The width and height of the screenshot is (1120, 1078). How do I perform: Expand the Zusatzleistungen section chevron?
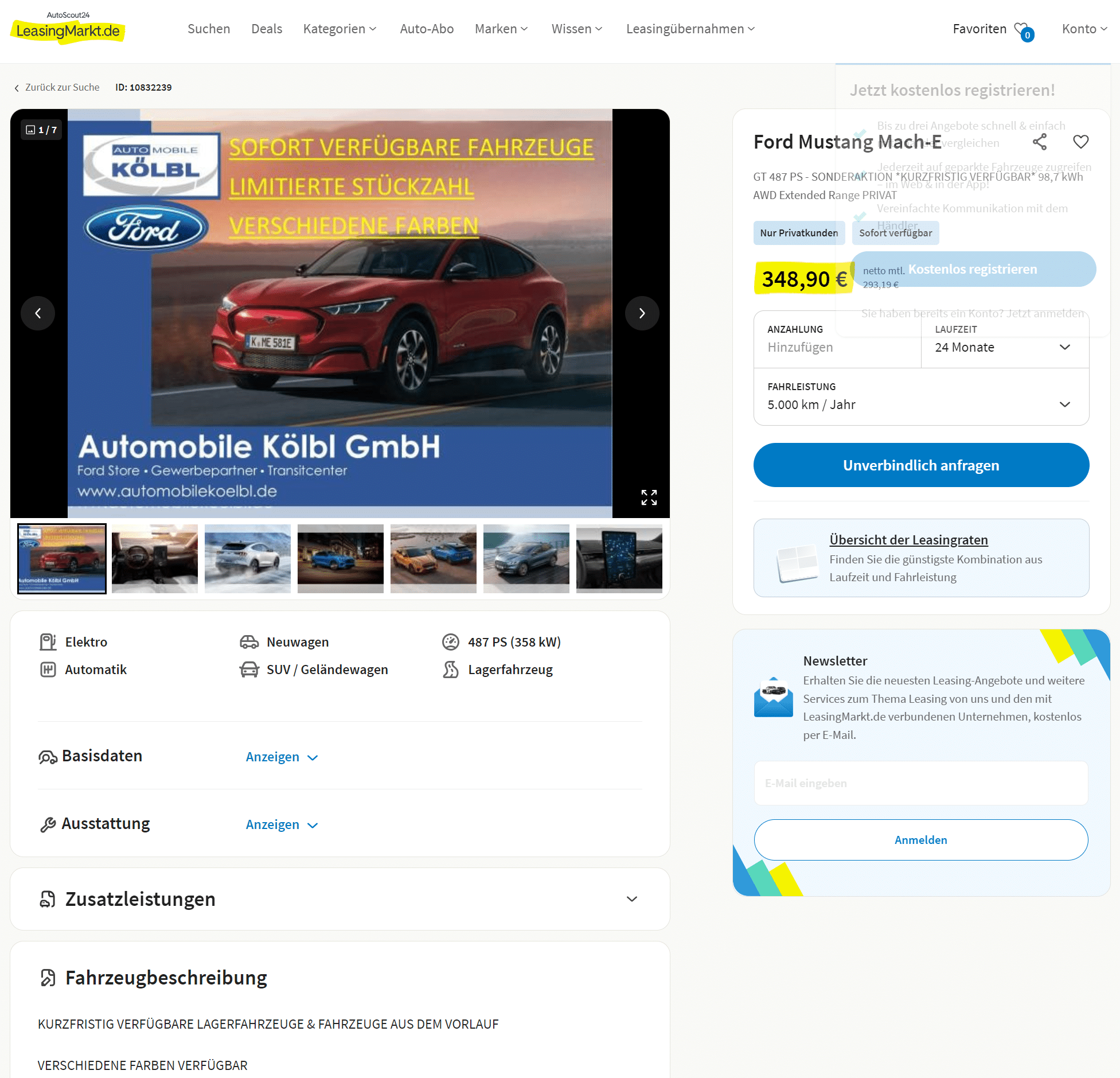[631, 899]
